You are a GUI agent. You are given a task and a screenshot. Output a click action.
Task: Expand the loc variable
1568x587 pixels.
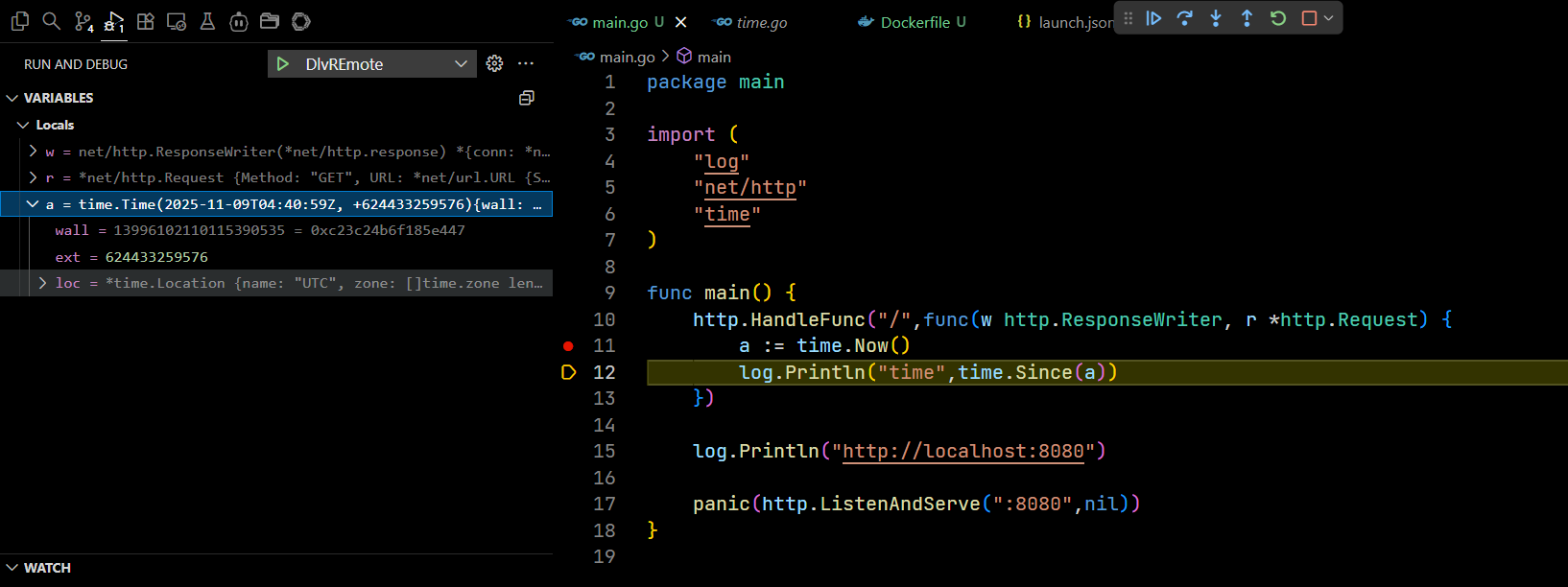point(42,283)
